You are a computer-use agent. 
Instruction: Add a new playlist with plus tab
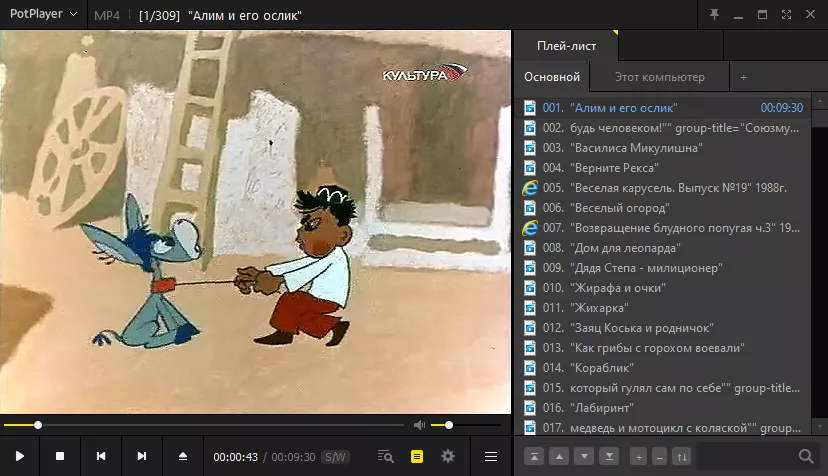(743, 77)
